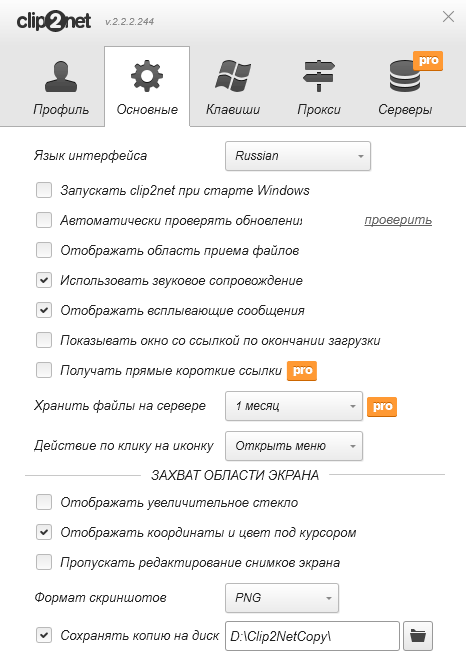The image size is (466, 660).
Task: Enable Запускать clip2net при старте Windows
Action: [x=44, y=190]
